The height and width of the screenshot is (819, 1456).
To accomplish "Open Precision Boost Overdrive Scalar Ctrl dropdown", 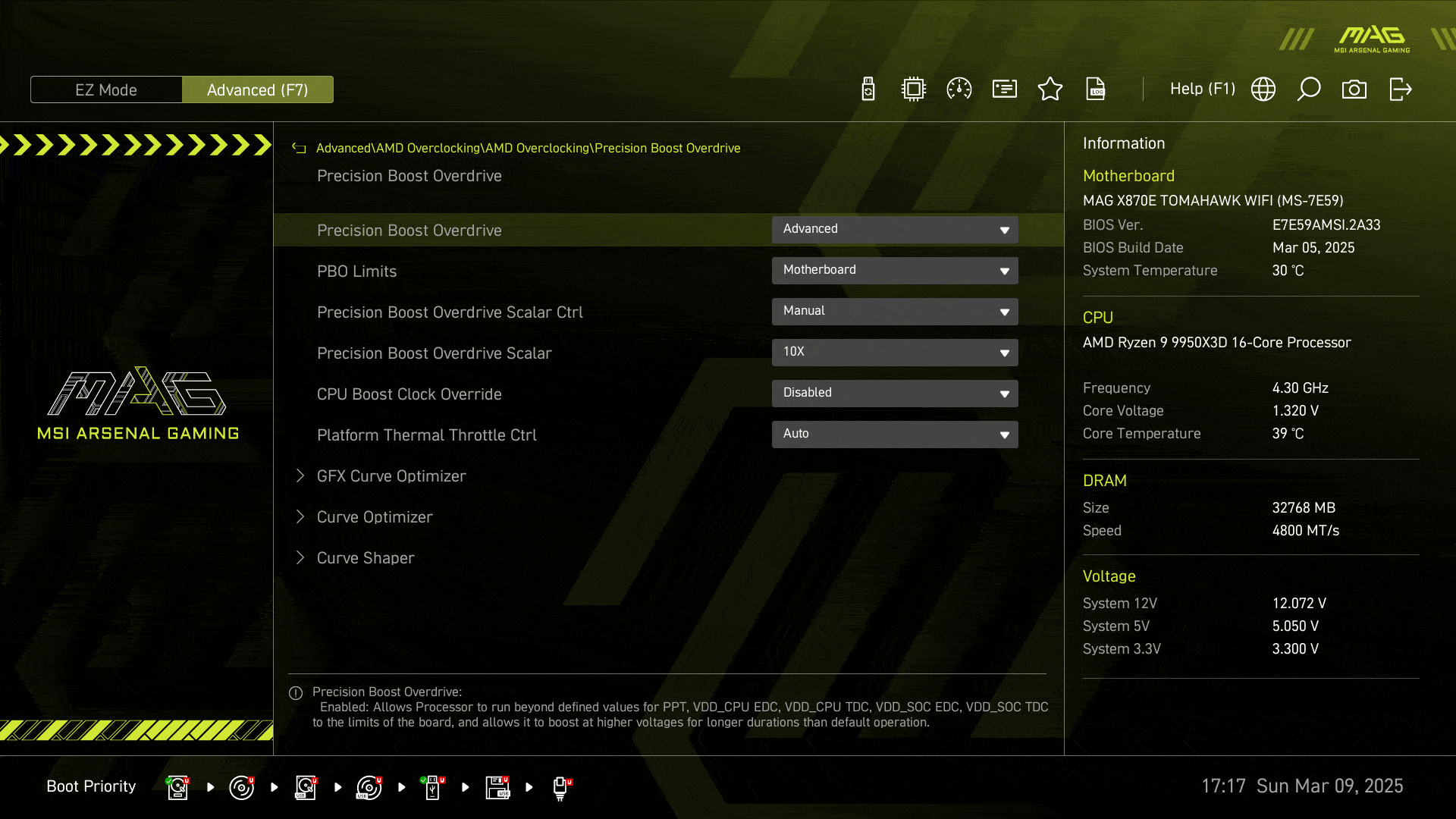I will point(895,312).
